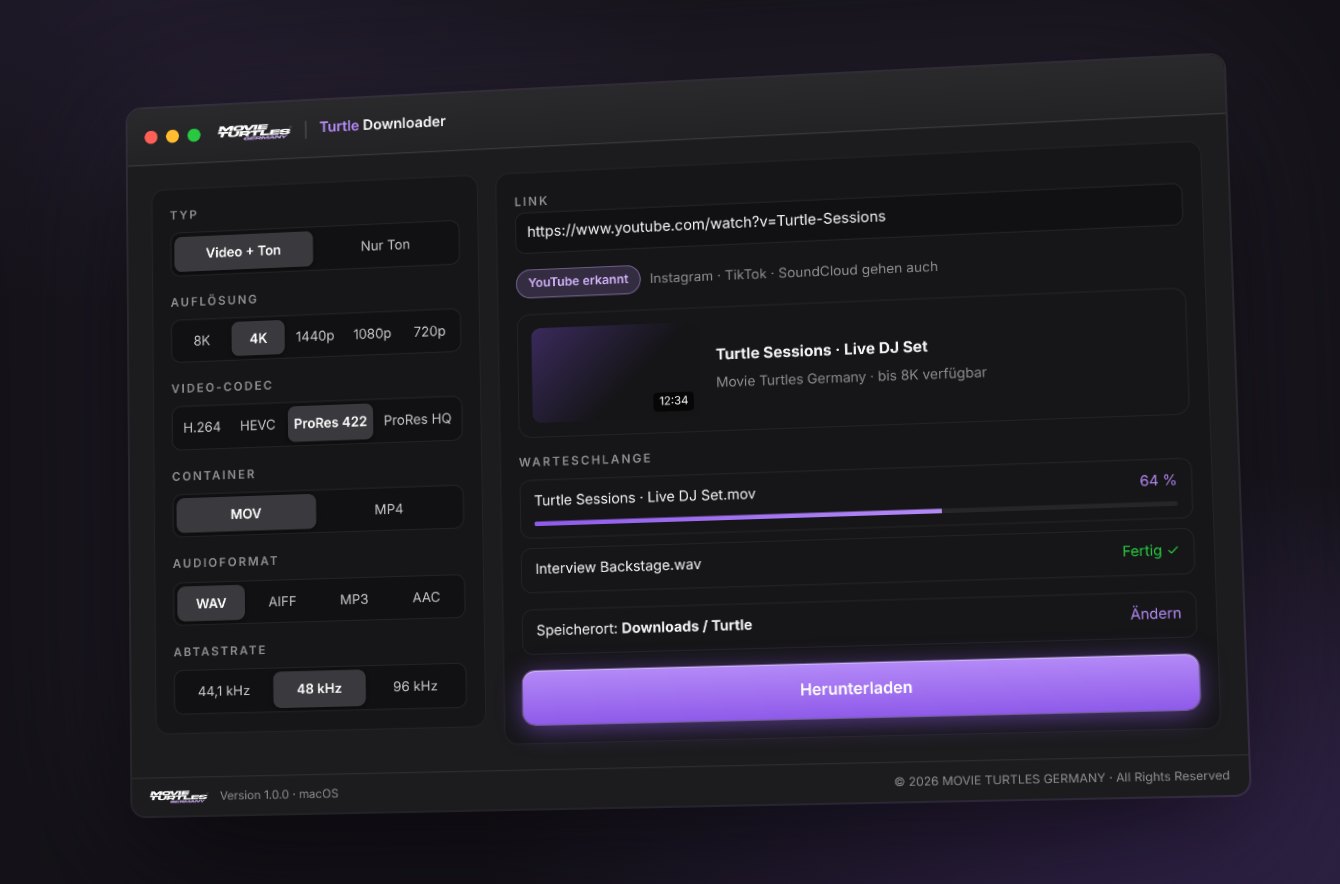The width and height of the screenshot is (1340, 884).
Task: Click the Movie Turtles logo in title bar
Action: click(255, 132)
